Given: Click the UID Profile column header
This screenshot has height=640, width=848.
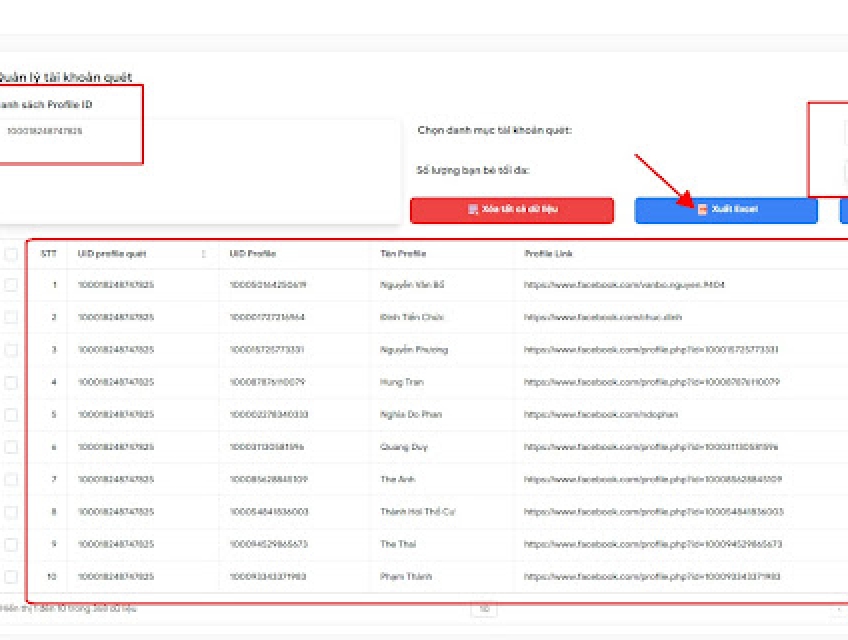Looking at the screenshot, I should 252,254.
